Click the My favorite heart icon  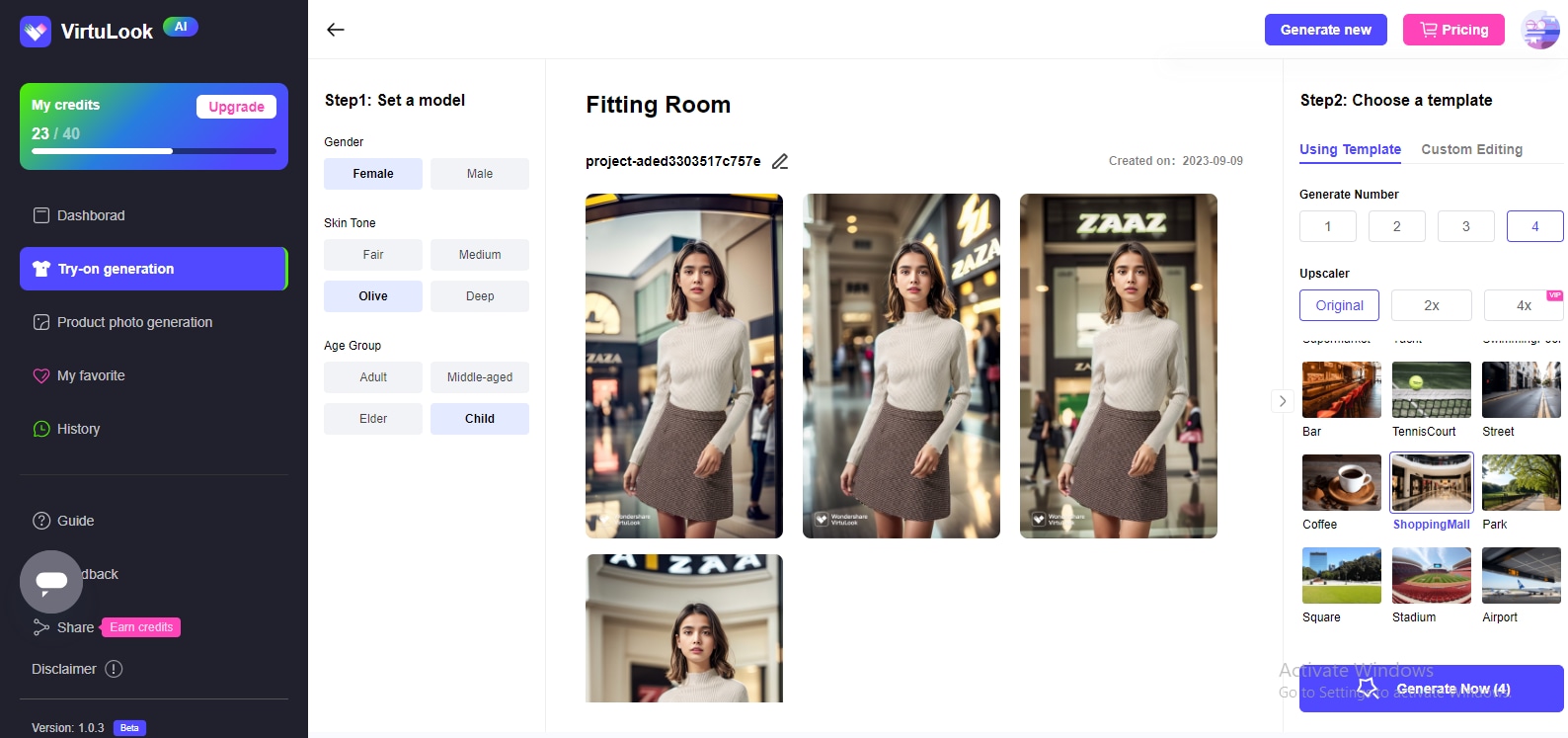coord(41,375)
